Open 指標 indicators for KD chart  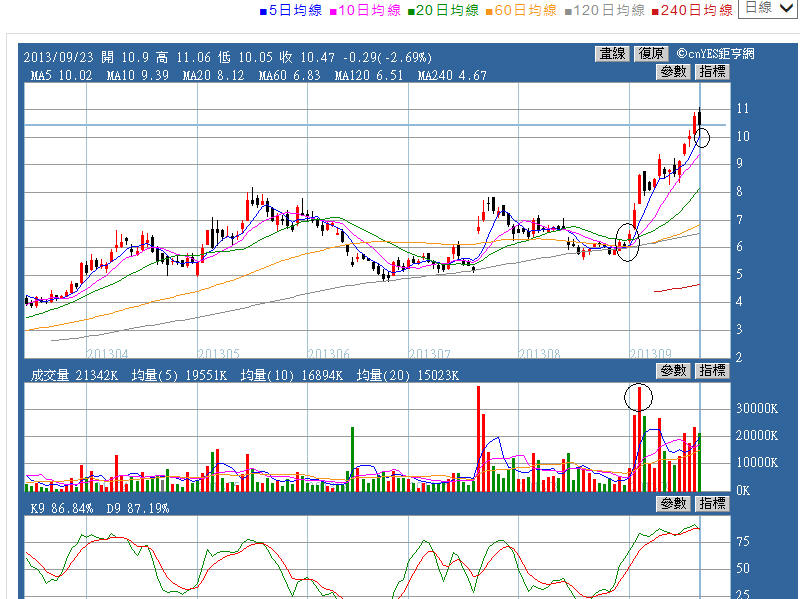712,504
